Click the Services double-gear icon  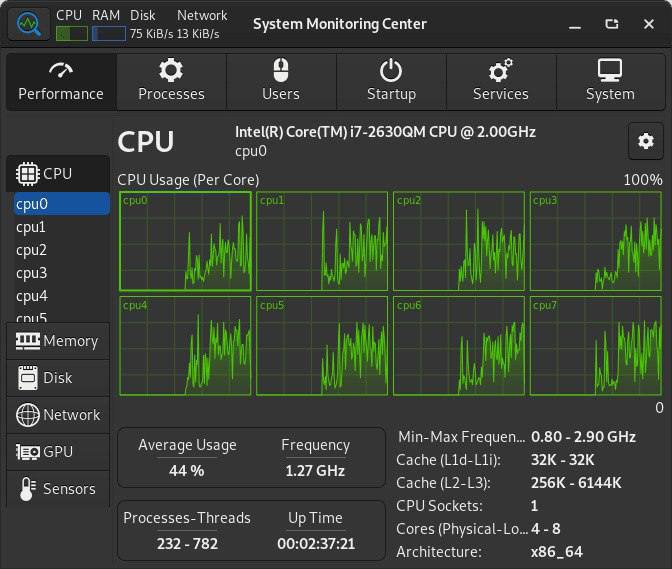click(x=501, y=70)
